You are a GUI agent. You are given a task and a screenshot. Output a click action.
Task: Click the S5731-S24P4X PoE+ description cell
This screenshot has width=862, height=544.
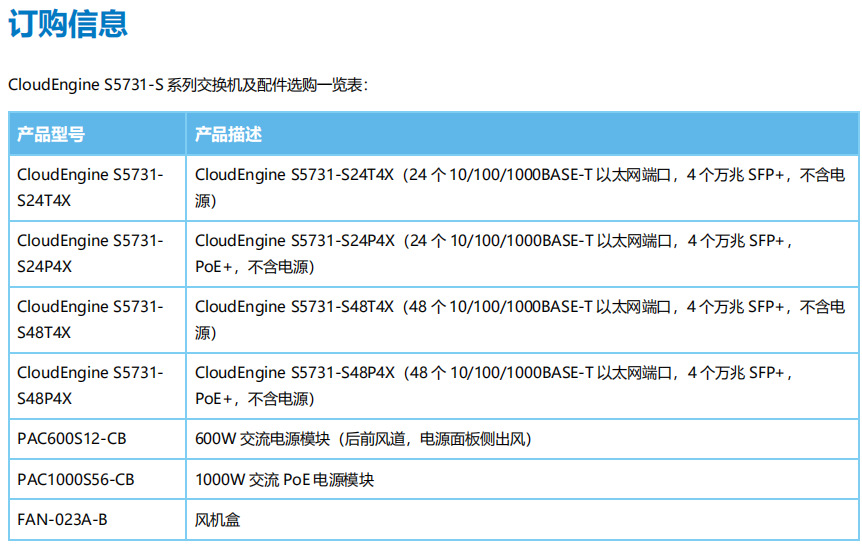[x=522, y=254]
